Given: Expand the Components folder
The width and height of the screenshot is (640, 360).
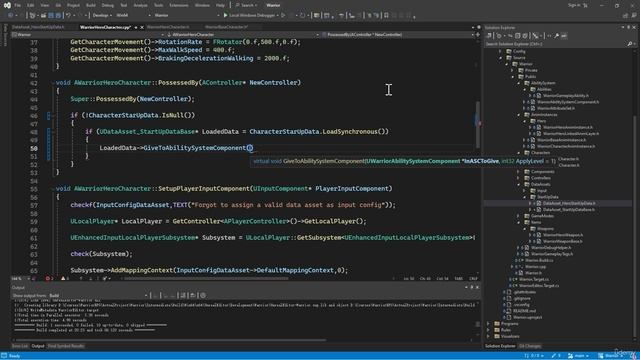Looking at the screenshot, I should (x=519, y=172).
